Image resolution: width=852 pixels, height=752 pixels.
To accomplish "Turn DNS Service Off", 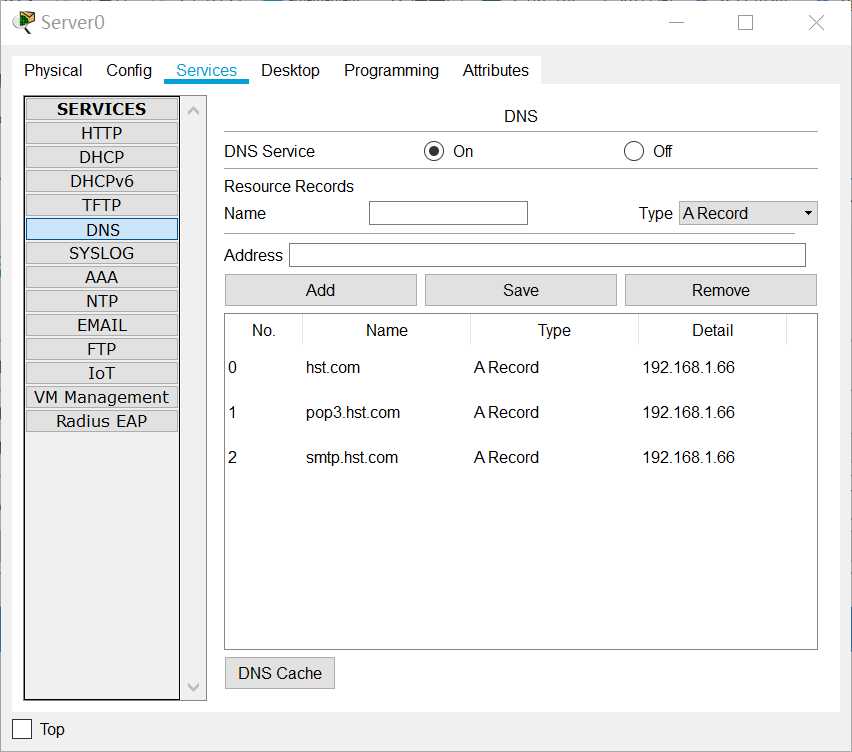I will [634, 151].
